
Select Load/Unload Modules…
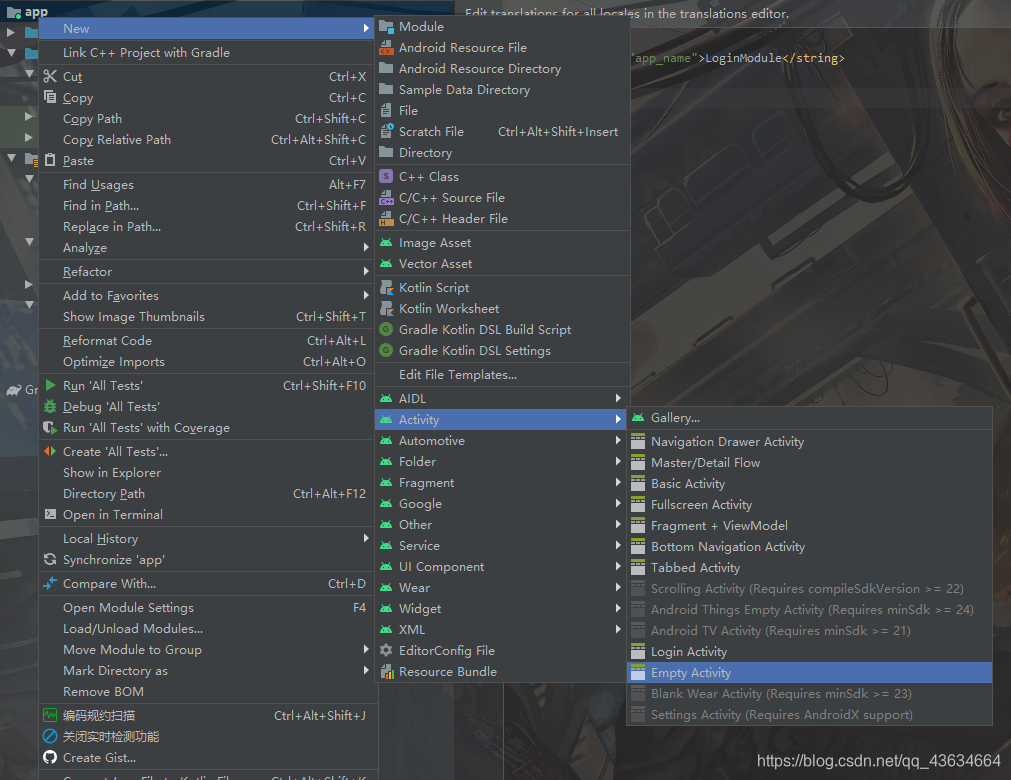(206, 629)
